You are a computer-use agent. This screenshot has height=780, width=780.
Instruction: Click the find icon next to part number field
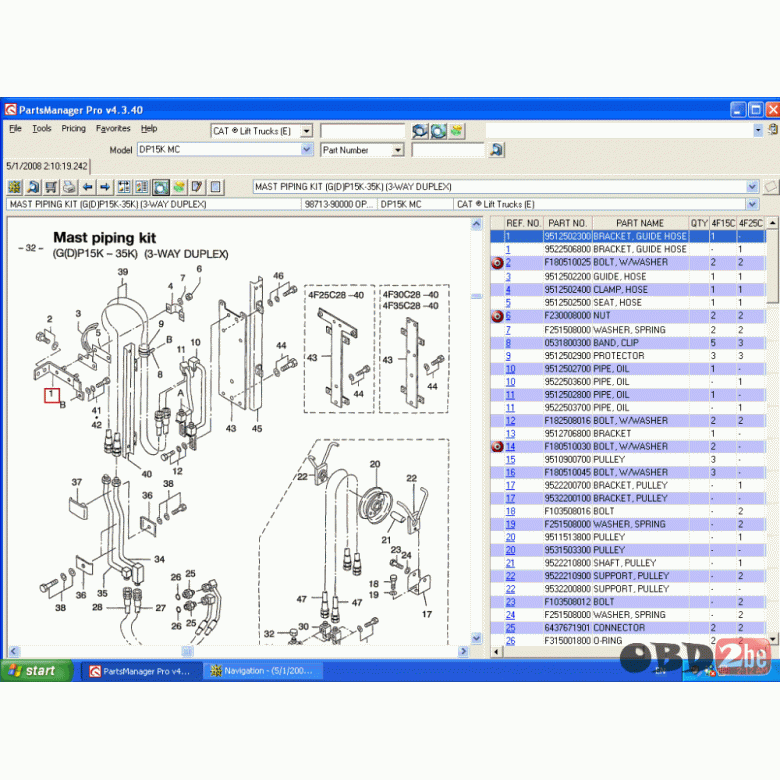pyautogui.click(x=496, y=149)
